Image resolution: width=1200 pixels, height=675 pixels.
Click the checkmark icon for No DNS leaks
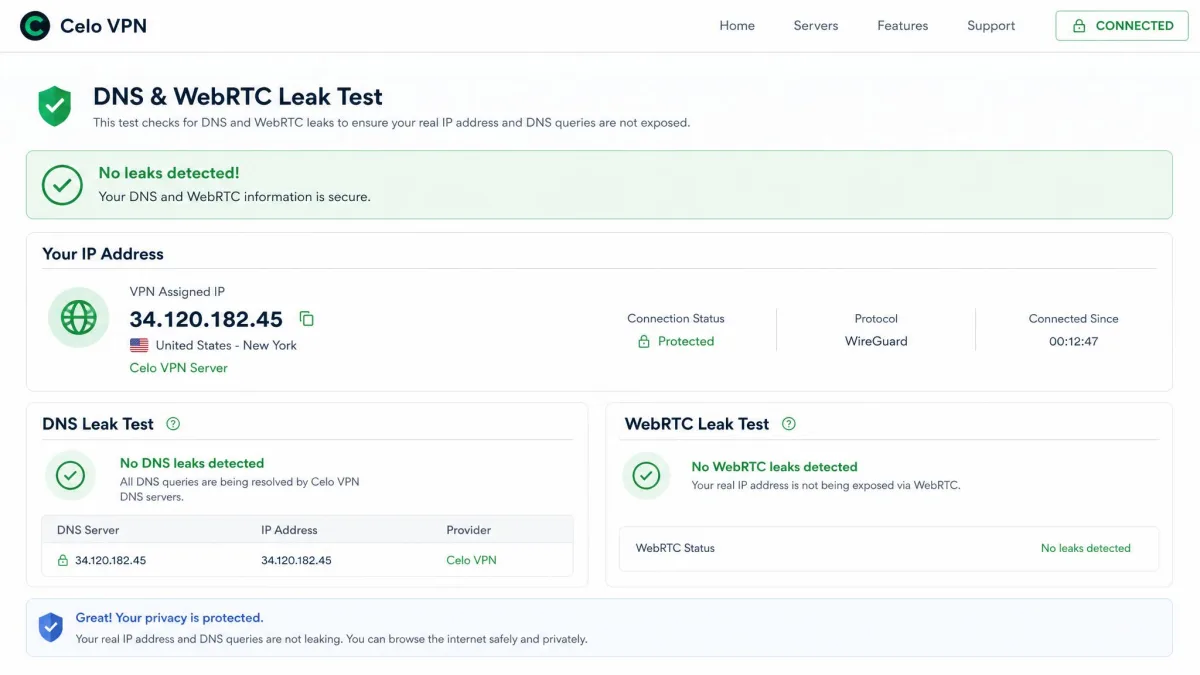70,476
